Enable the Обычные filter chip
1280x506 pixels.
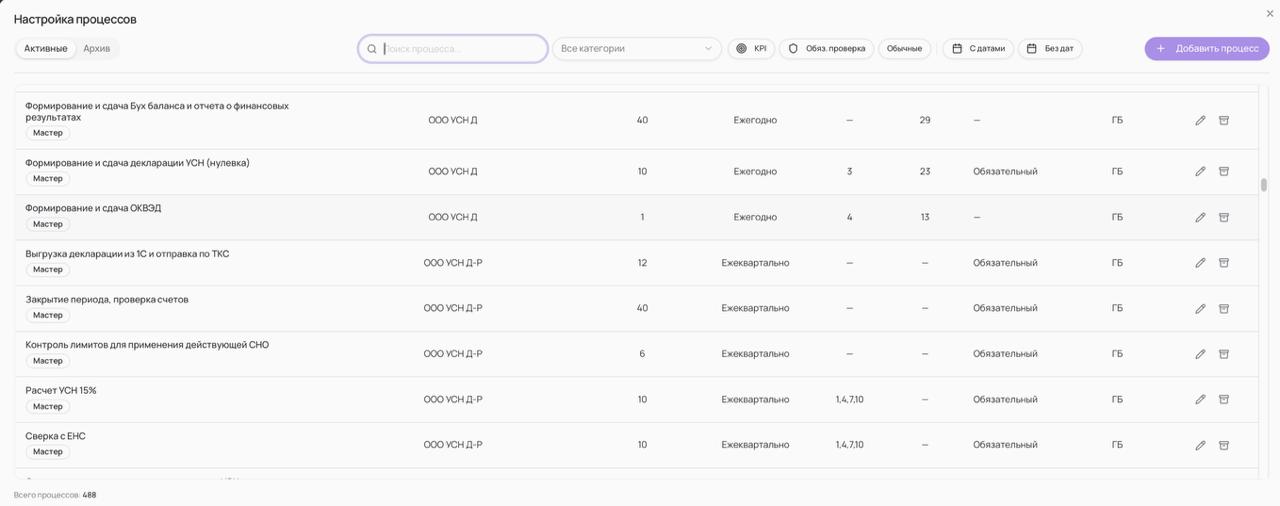(x=904, y=48)
